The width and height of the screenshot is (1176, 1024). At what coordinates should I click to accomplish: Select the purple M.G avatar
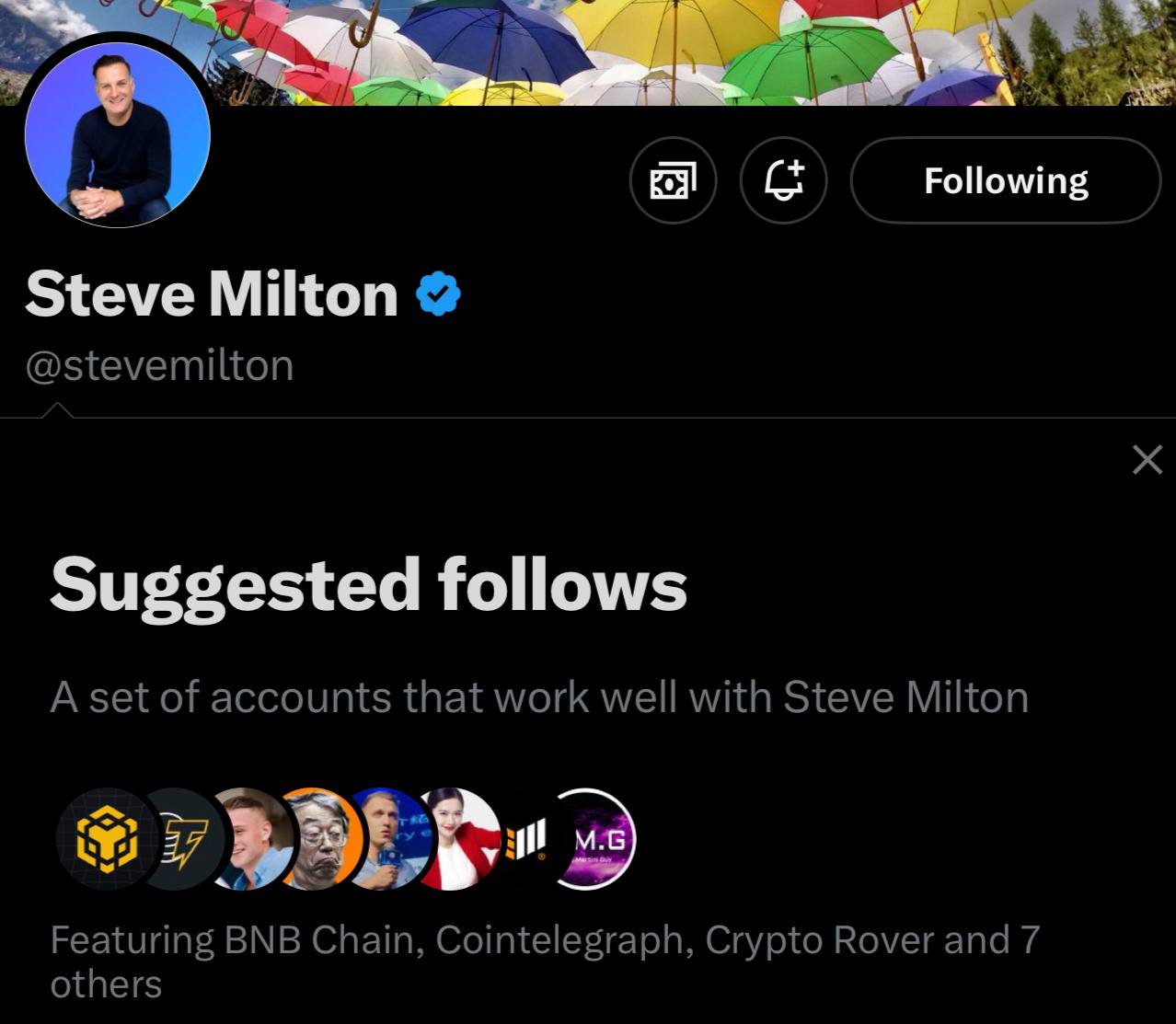(x=597, y=839)
